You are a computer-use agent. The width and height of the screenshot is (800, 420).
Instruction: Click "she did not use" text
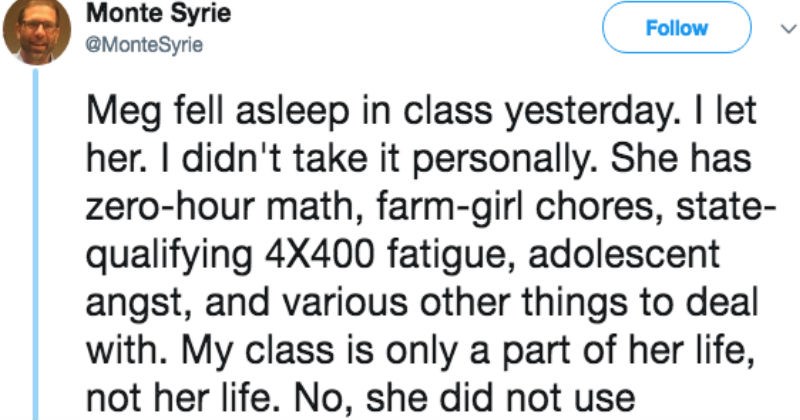tap(501, 396)
